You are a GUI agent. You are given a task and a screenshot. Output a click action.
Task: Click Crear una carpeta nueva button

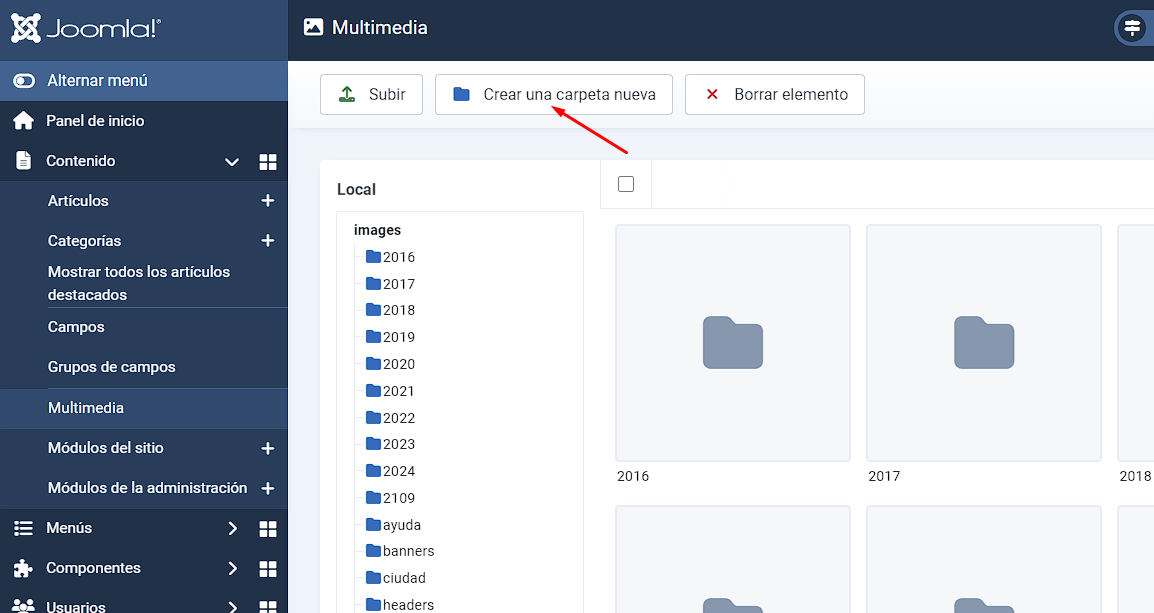(553, 95)
